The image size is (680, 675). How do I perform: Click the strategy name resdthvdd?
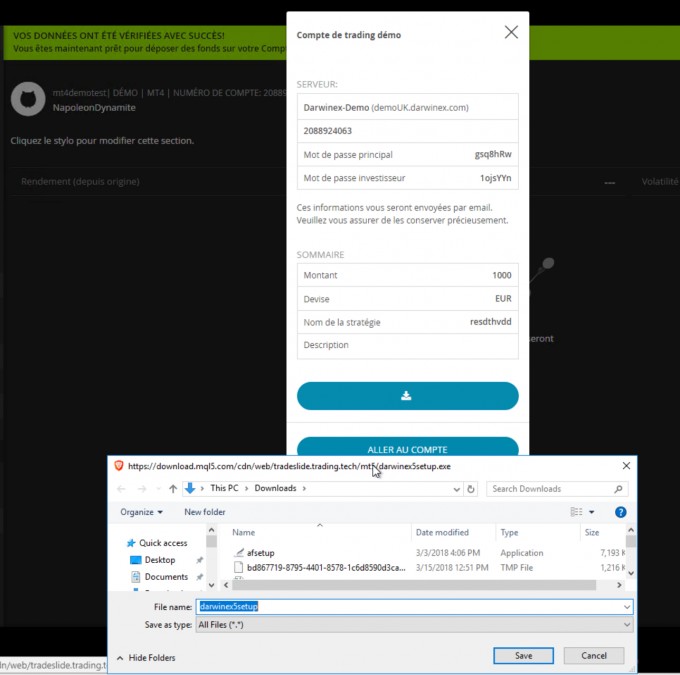(x=490, y=322)
